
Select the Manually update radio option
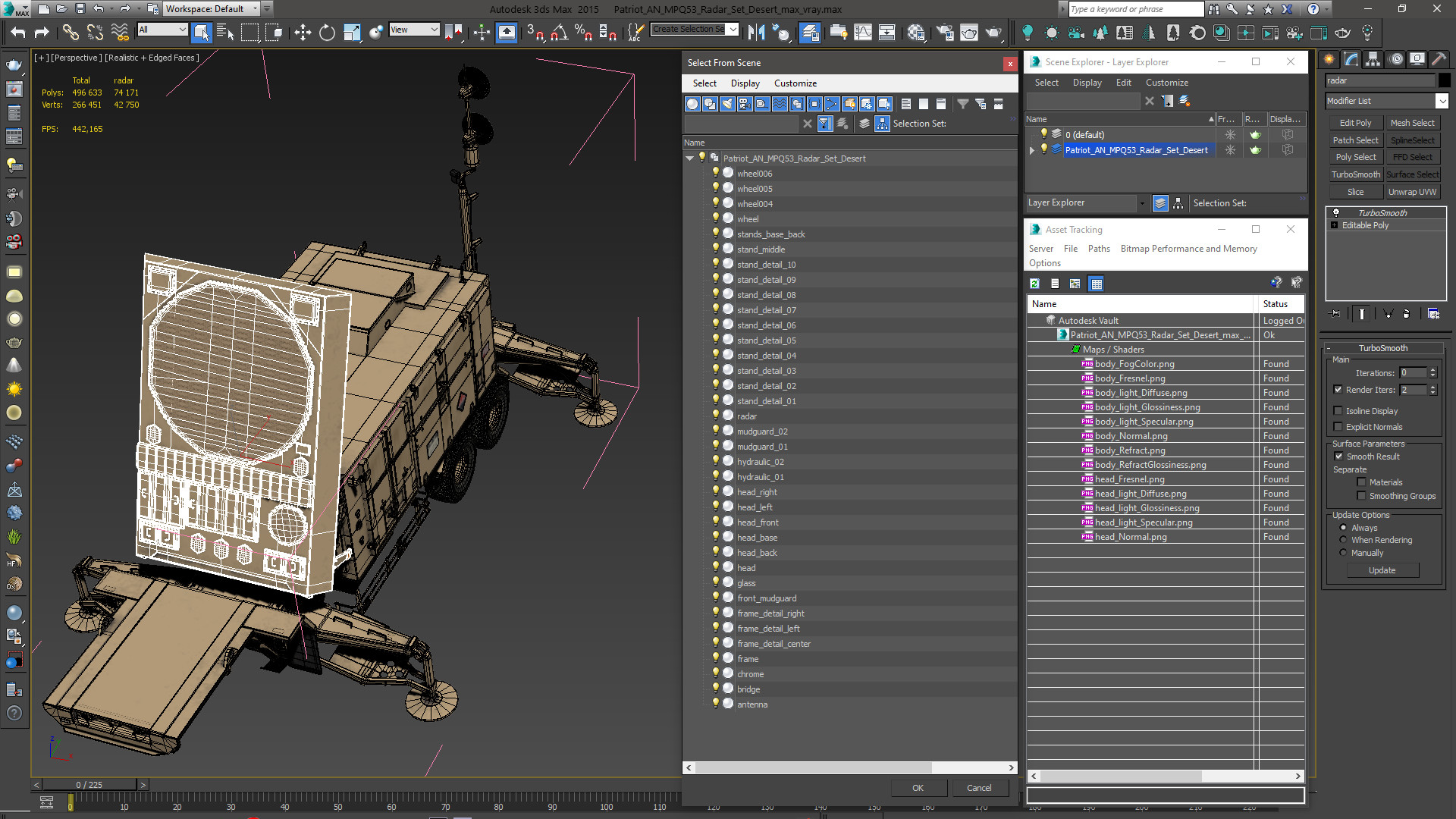tap(1344, 553)
